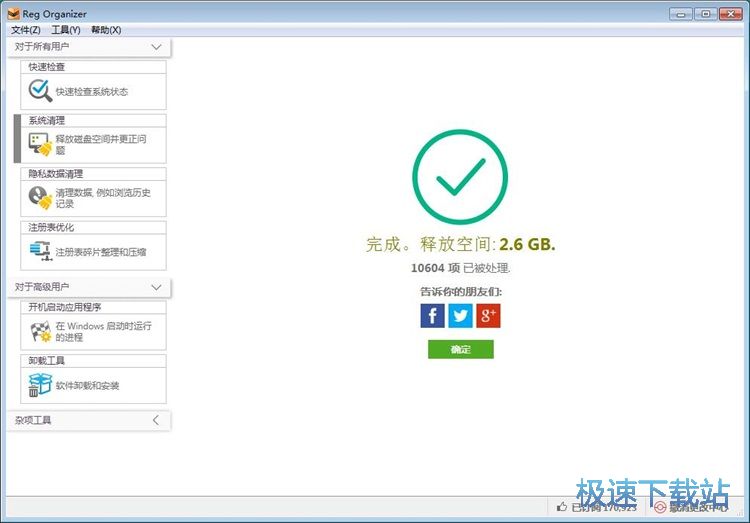Minimize the Reg Organizer window

681,14
